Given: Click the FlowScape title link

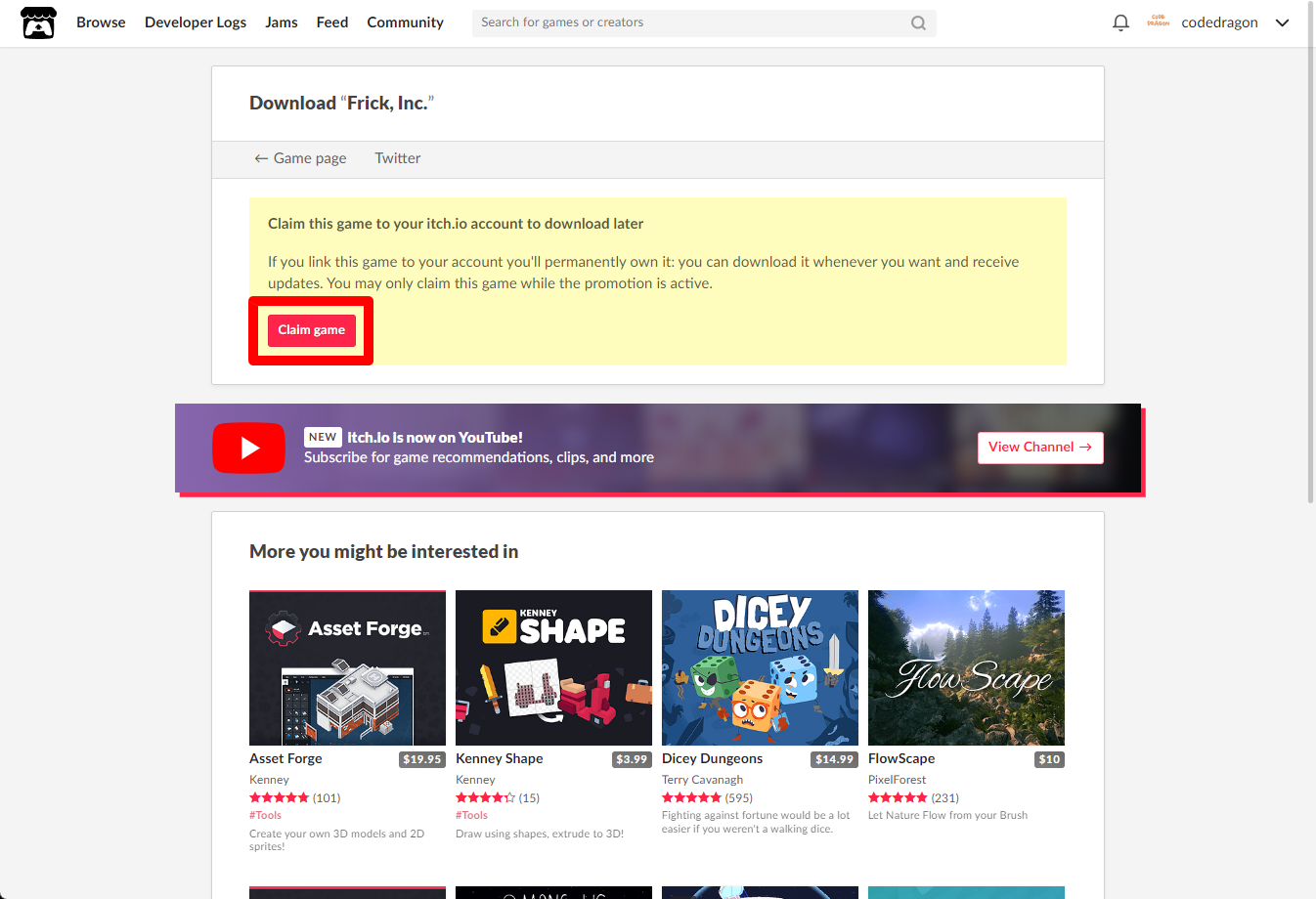Looking at the screenshot, I should point(901,758).
